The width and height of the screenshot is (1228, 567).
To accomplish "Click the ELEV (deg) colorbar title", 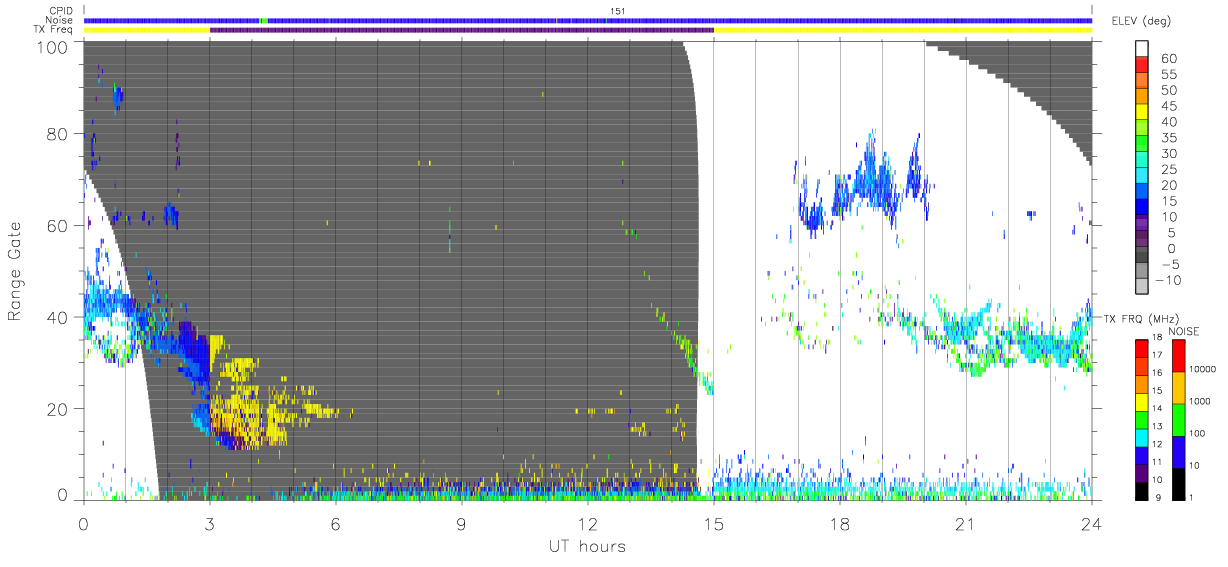I will (x=1143, y=22).
